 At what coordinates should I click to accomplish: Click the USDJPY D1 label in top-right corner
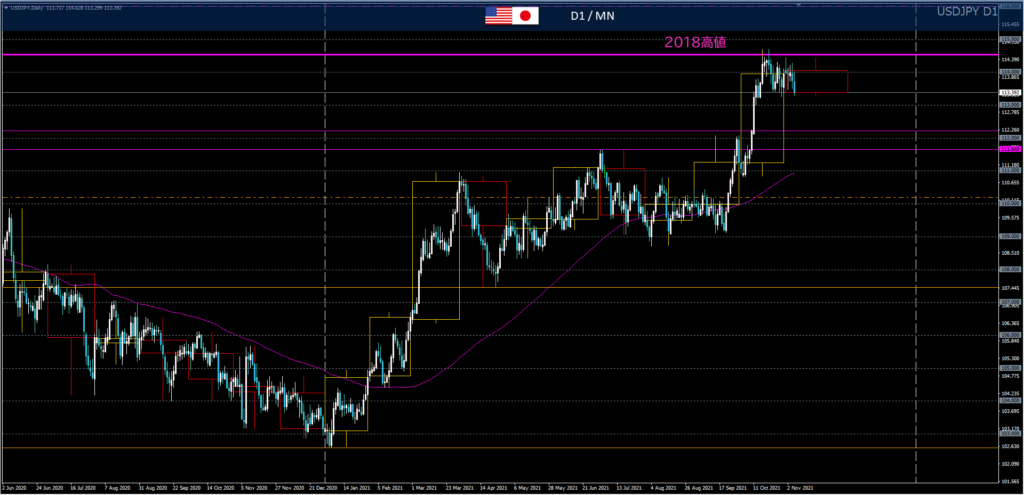click(965, 11)
